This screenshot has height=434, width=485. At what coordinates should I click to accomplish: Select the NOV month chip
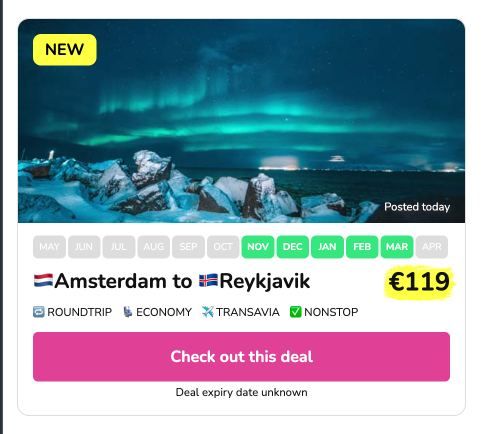(258, 247)
